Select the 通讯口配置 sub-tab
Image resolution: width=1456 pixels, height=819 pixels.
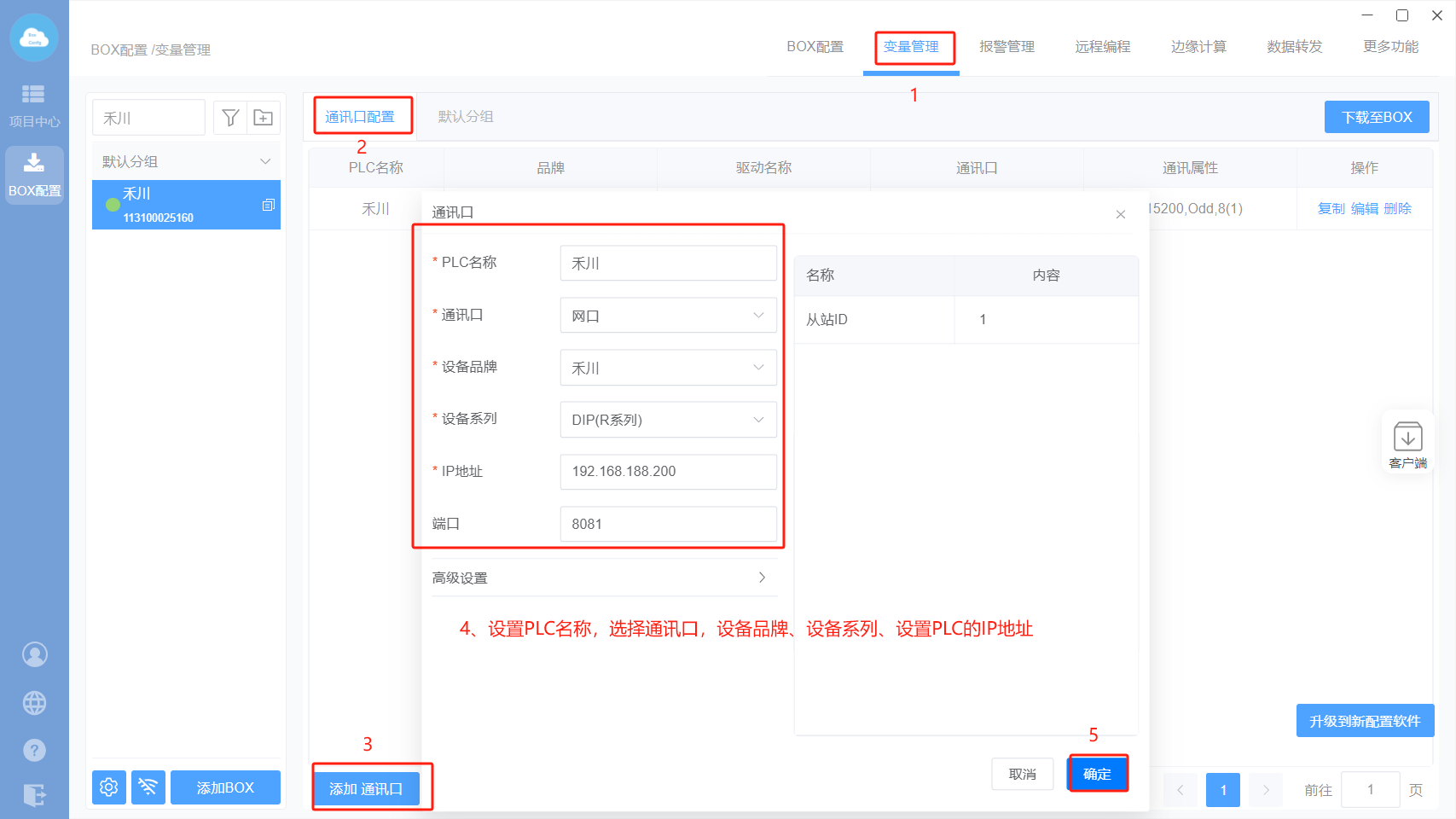pyautogui.click(x=360, y=117)
